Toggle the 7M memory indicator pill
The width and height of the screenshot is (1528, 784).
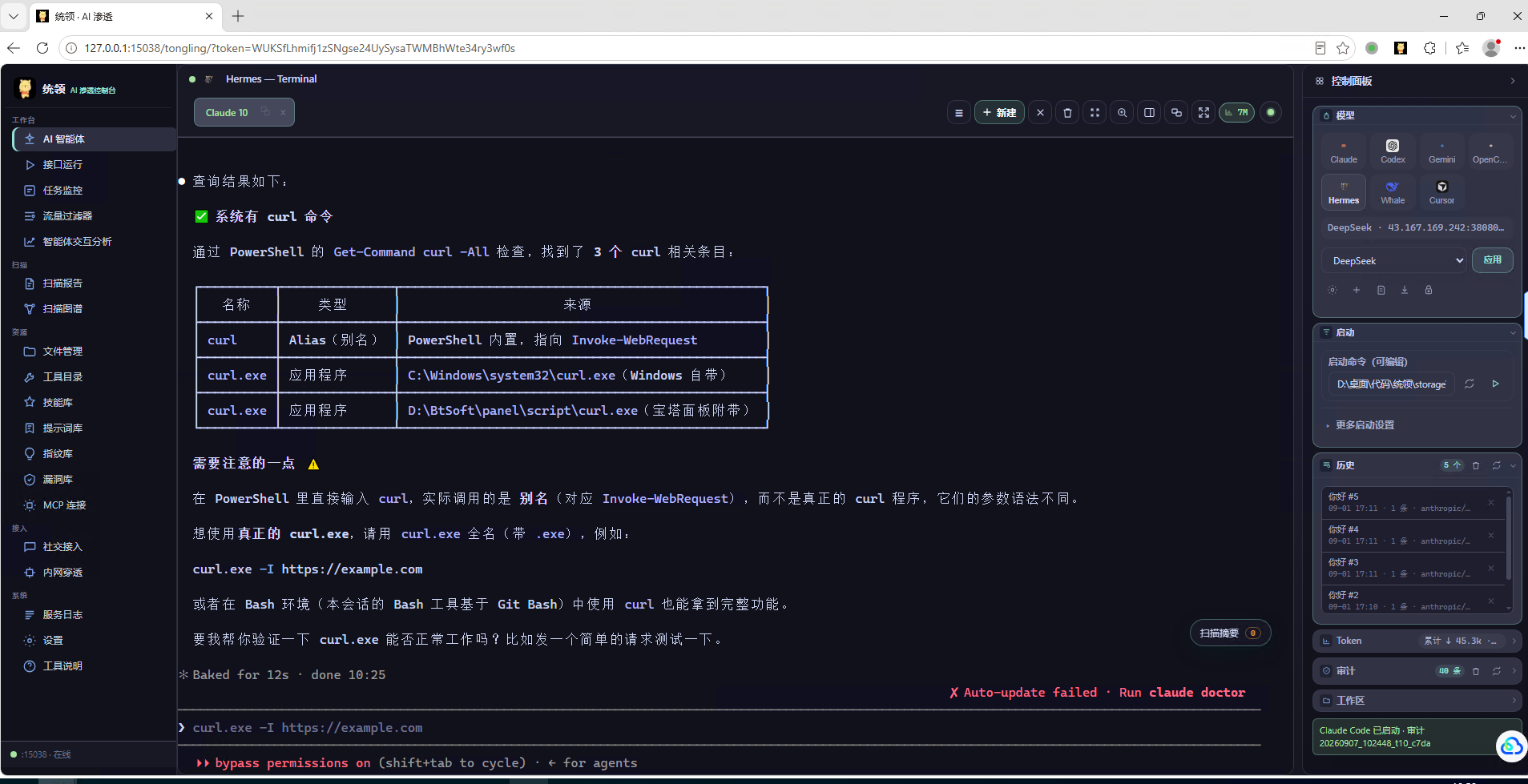(x=1236, y=113)
